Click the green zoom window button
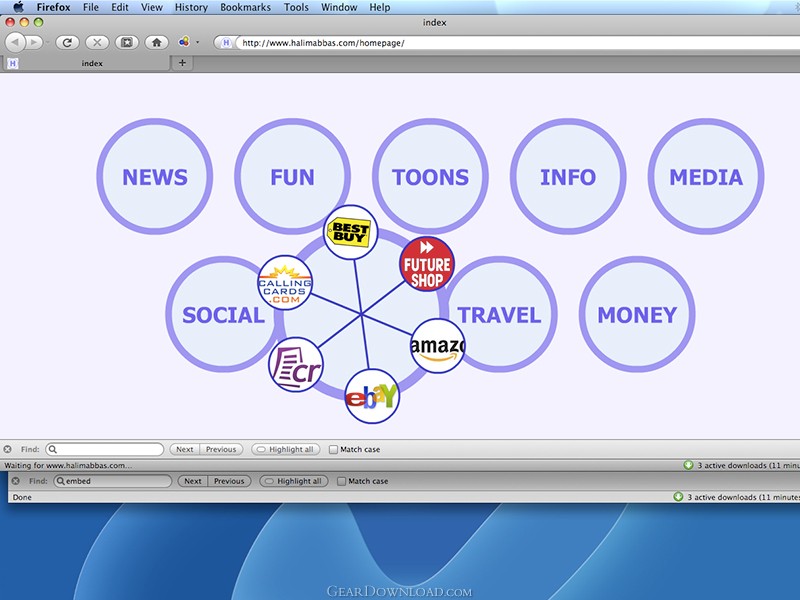Viewport: 800px width, 600px height. (38, 22)
